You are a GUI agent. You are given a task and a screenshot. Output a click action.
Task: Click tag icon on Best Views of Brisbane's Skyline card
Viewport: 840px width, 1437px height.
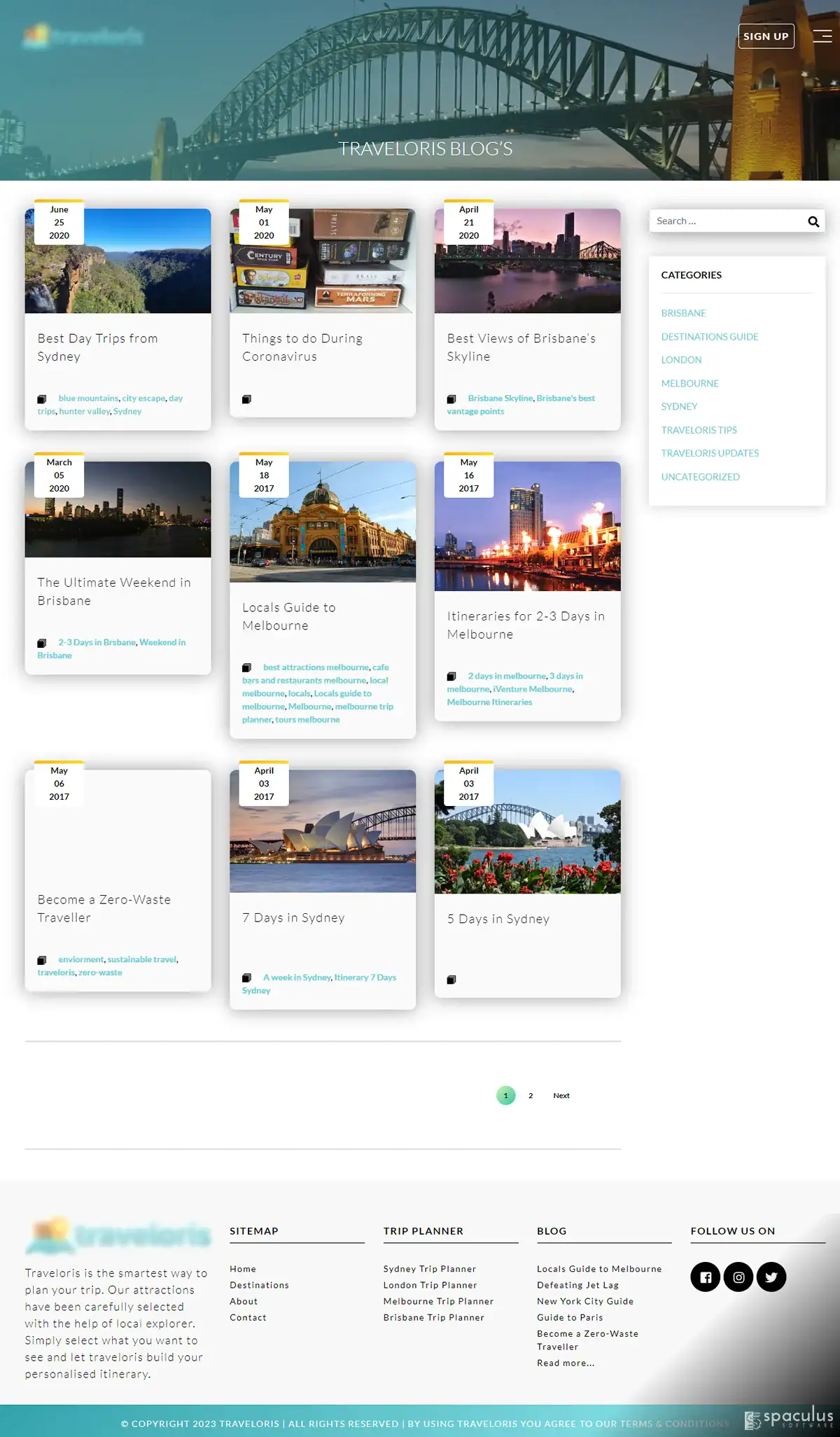451,399
